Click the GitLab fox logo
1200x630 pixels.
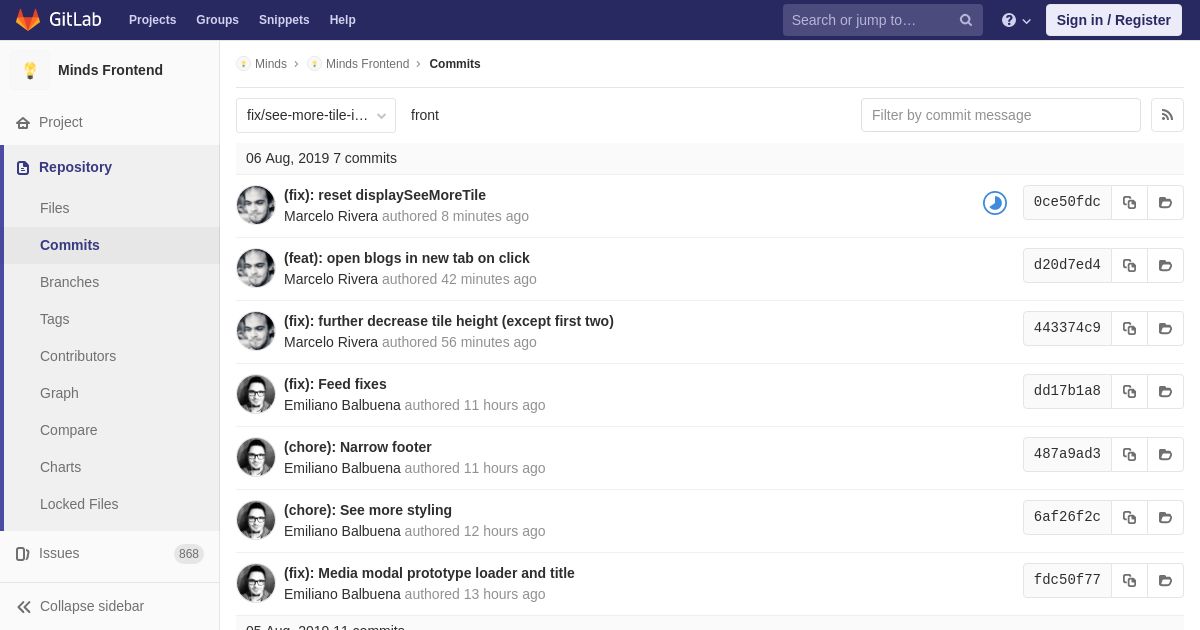[x=28, y=20]
